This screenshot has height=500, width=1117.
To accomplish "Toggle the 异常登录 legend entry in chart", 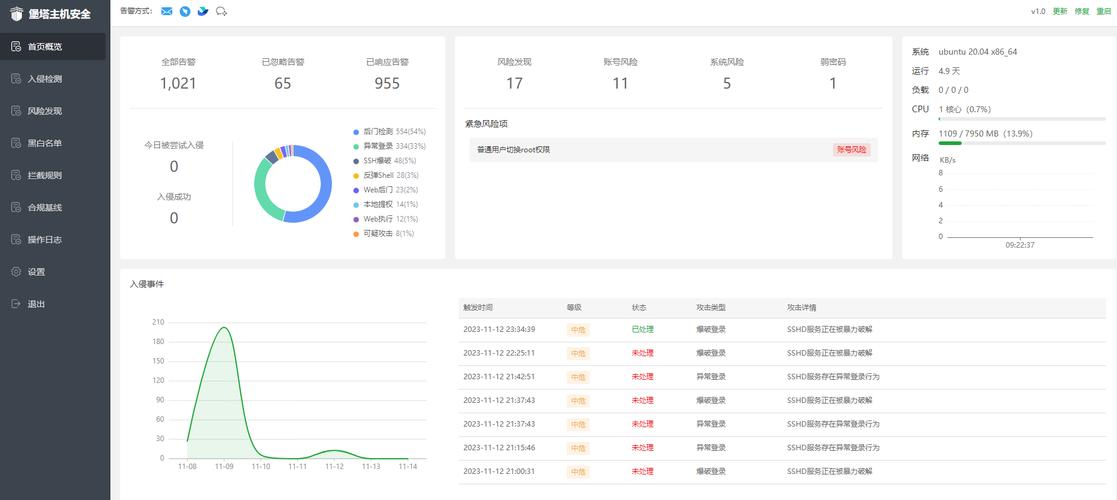I will coord(390,146).
